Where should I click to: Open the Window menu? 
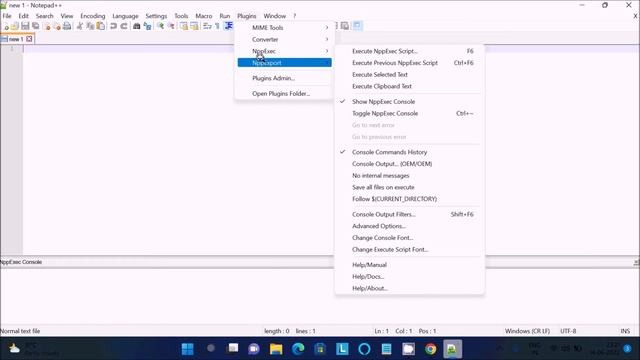coord(275,16)
